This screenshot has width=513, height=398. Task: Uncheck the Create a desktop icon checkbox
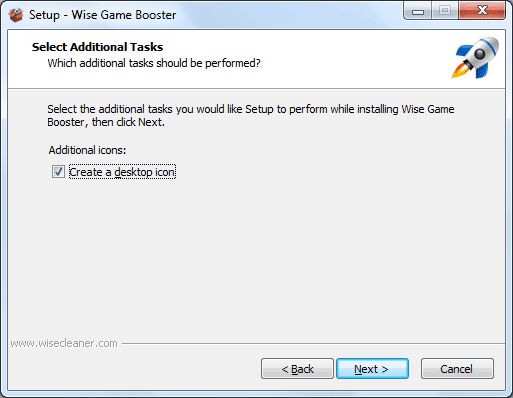58,172
